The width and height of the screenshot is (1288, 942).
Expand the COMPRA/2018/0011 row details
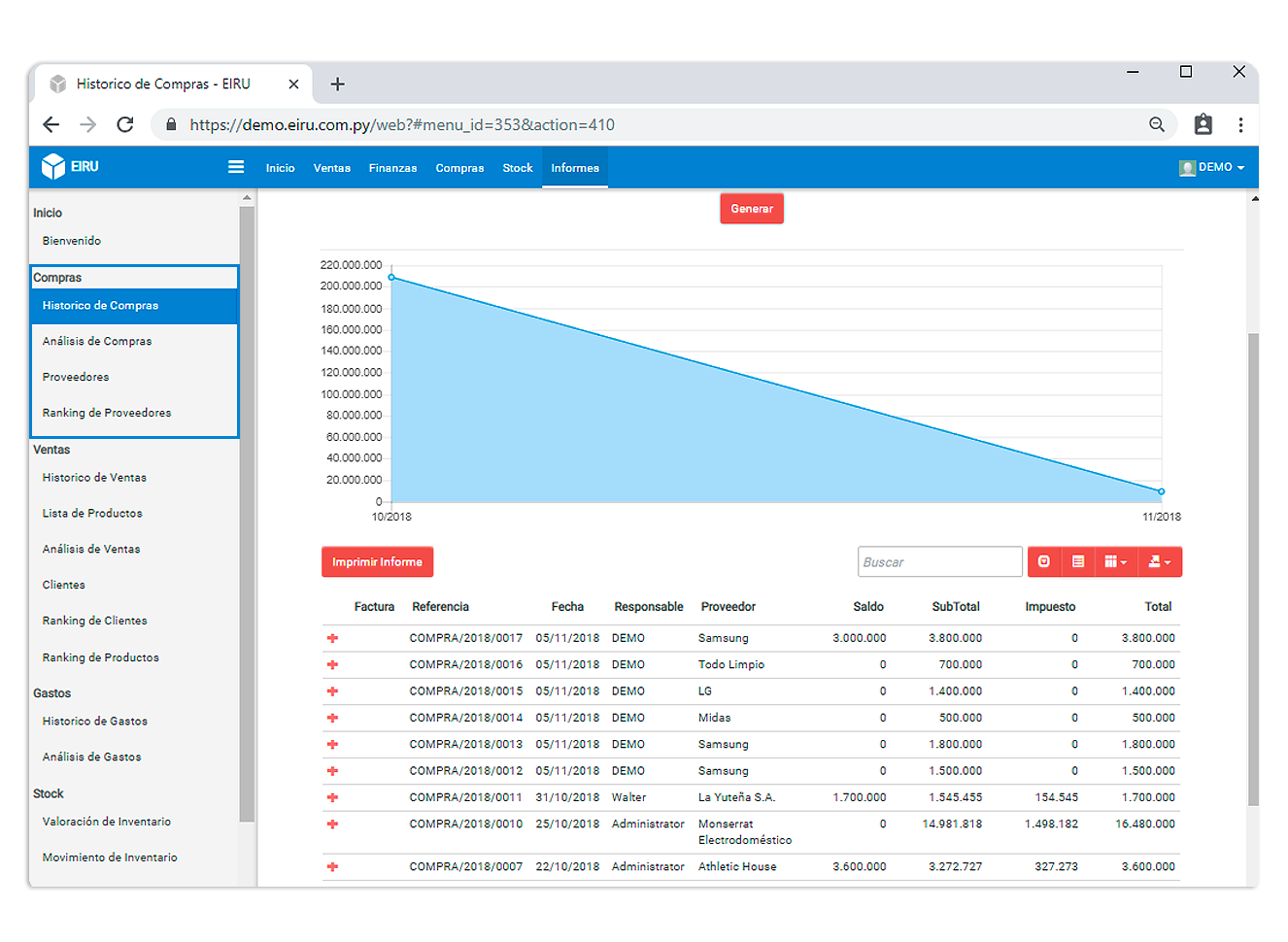(x=332, y=797)
